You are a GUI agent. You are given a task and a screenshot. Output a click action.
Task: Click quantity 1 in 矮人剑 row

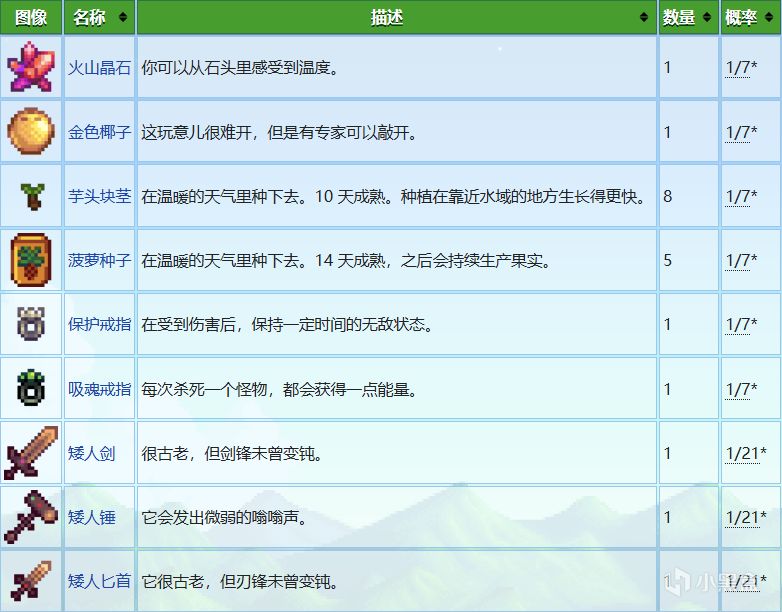click(667, 453)
